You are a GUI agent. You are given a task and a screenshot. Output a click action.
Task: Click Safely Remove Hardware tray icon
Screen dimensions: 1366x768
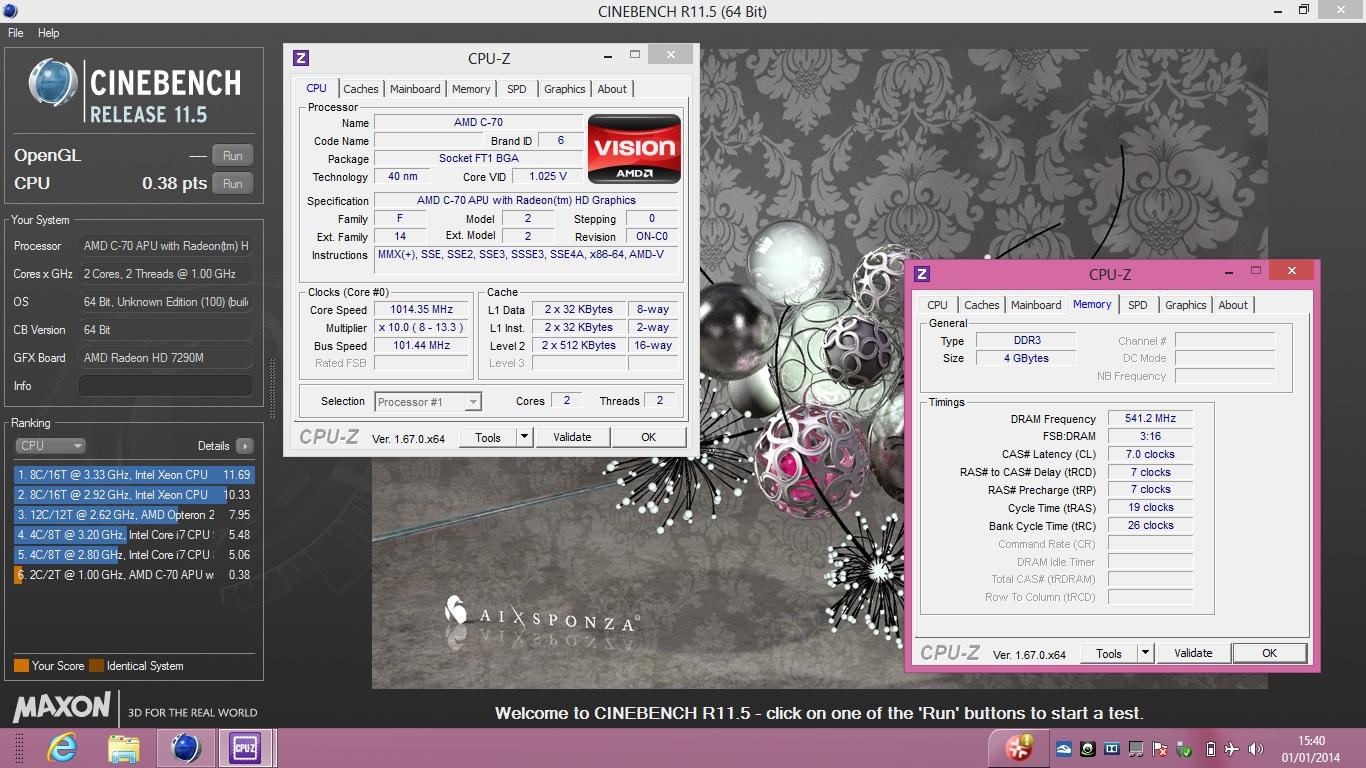[1184, 749]
